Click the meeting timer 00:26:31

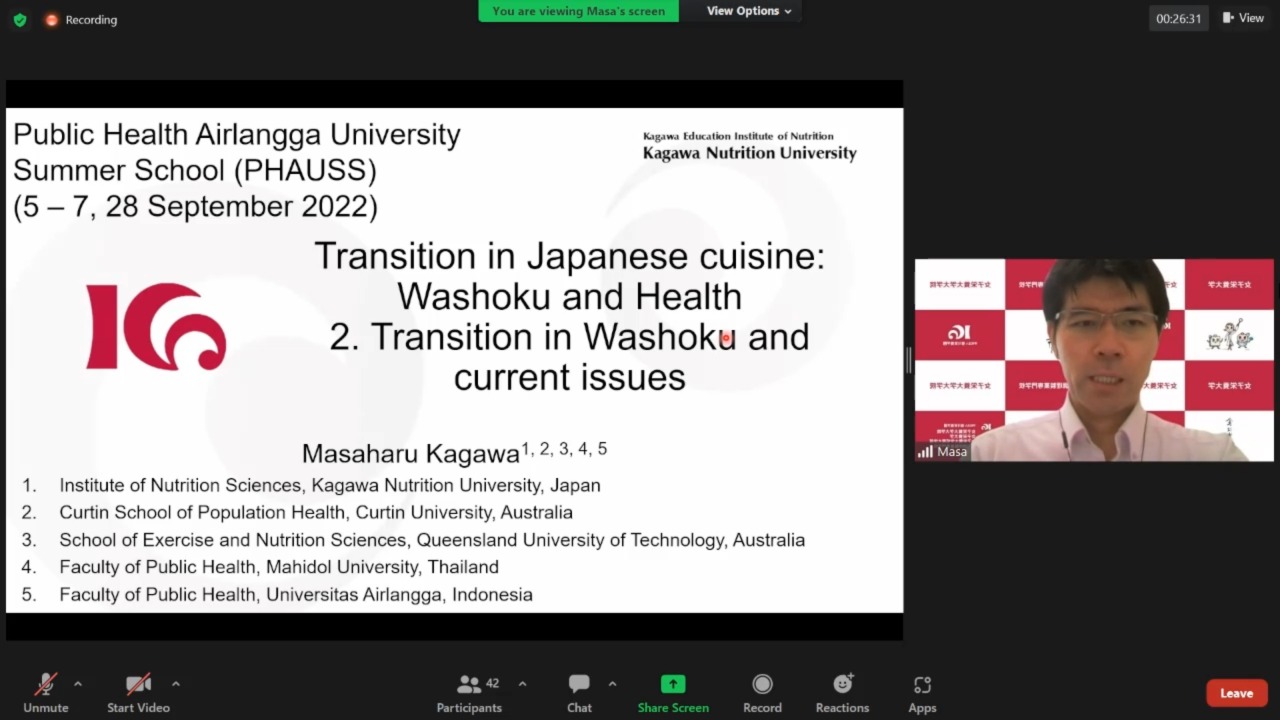point(1178,18)
